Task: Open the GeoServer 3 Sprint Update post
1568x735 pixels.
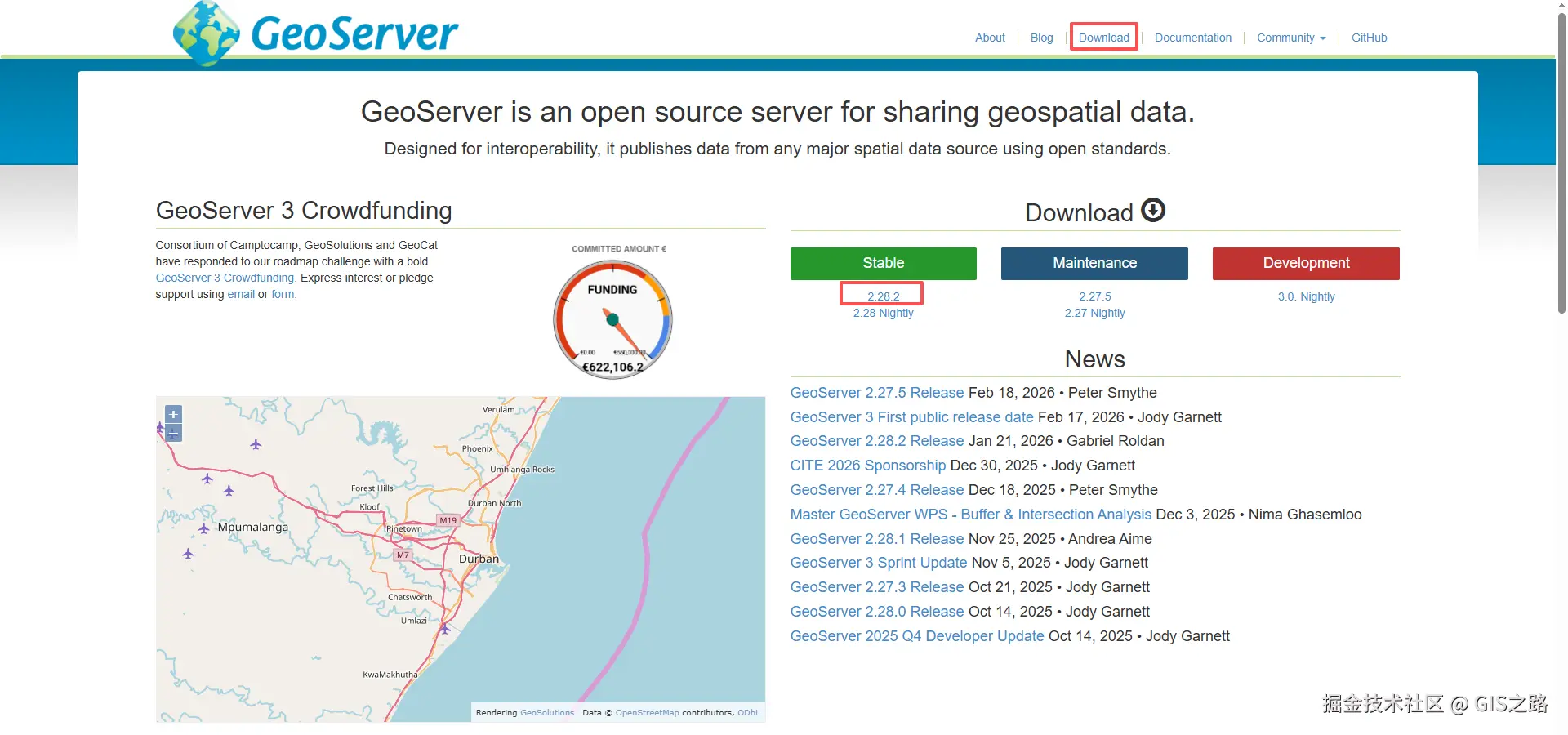Action: [879, 563]
